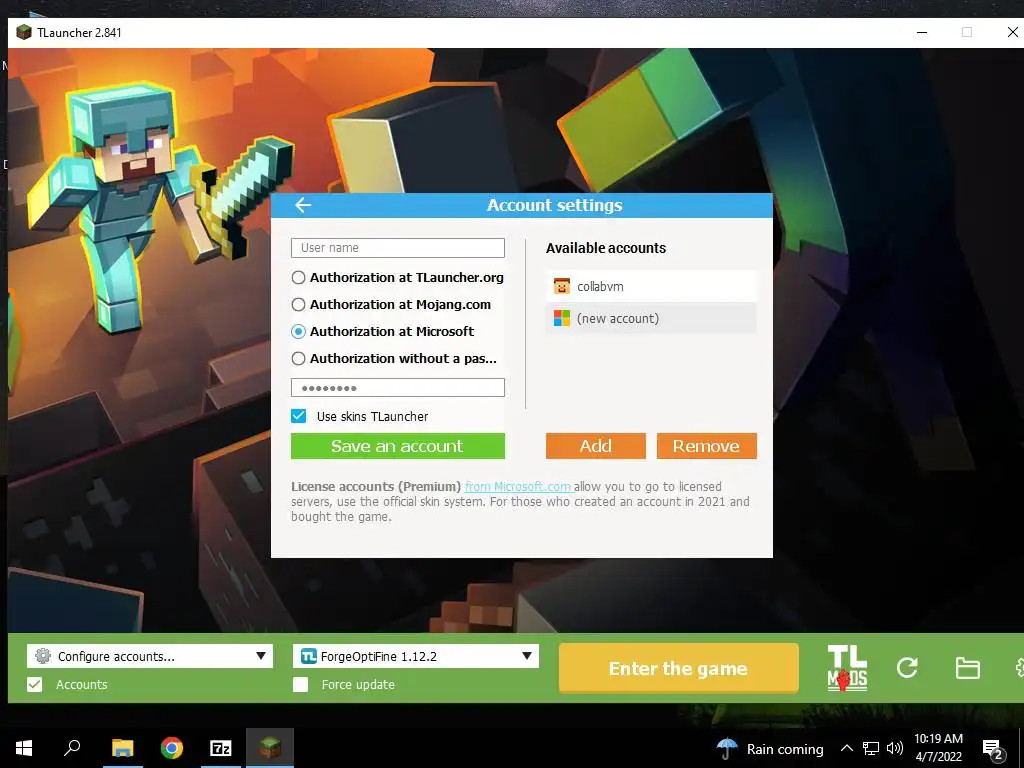Image resolution: width=1024 pixels, height=768 pixels.
Task: Open 7-Zip from taskbar
Action: click(221, 748)
